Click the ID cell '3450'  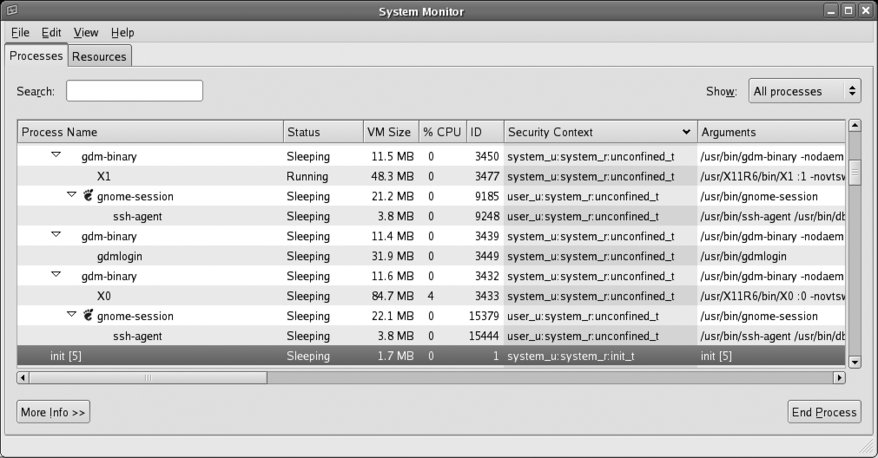(487, 156)
